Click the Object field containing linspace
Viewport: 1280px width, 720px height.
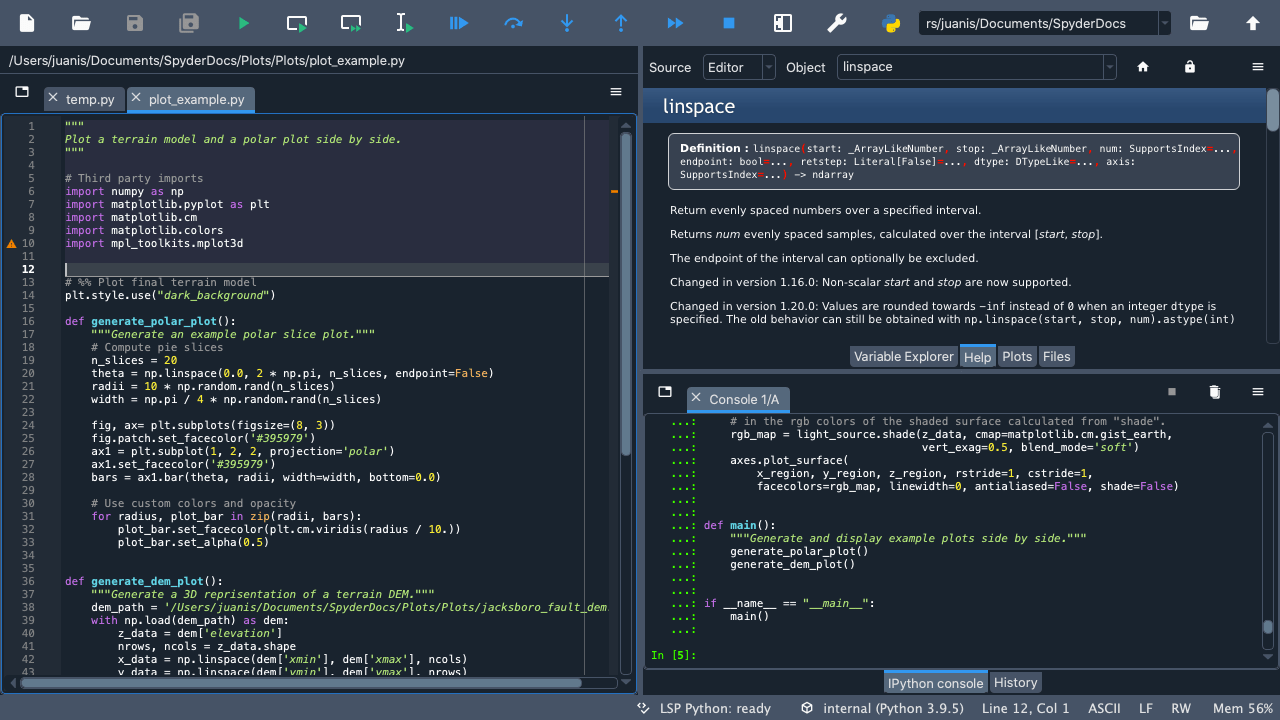pos(970,67)
